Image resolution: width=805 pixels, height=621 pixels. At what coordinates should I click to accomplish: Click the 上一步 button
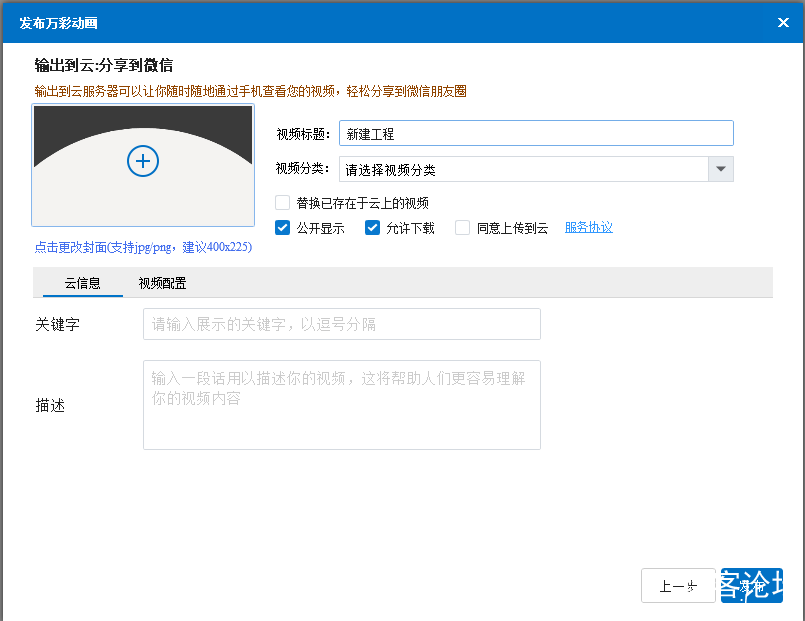pos(678,586)
